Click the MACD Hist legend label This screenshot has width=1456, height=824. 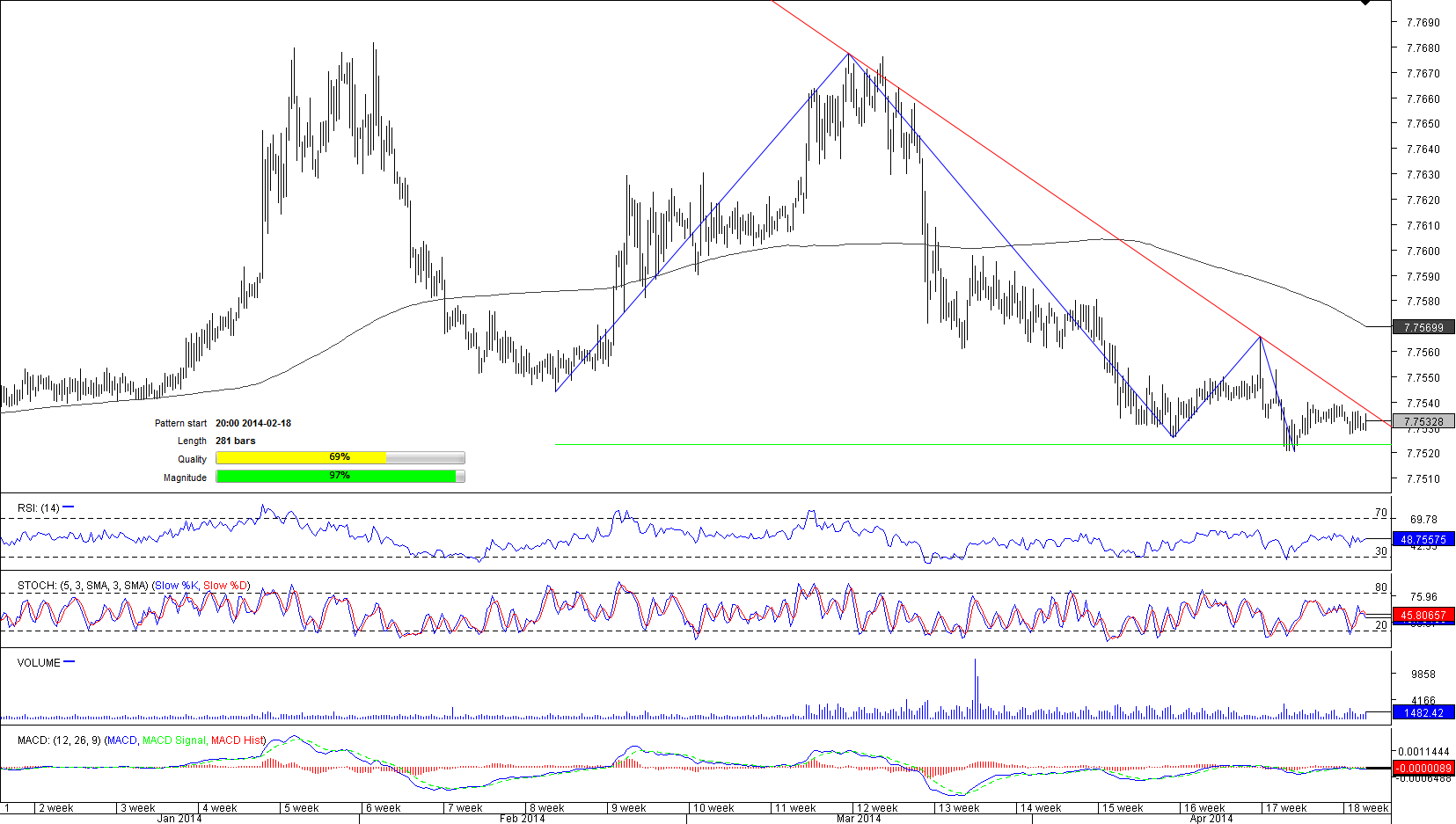pos(237,740)
